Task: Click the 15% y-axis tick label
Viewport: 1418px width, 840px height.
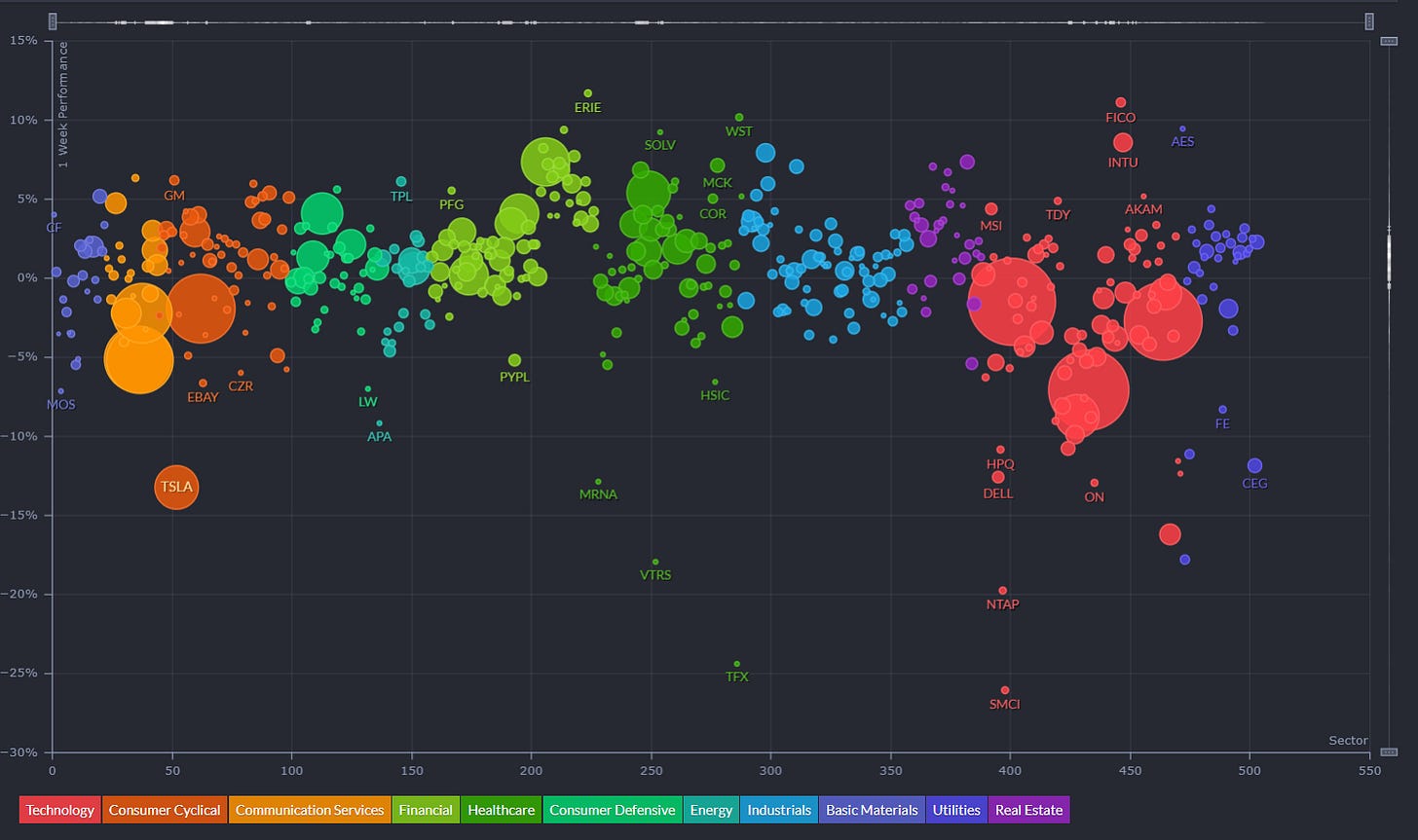Action: pyautogui.click(x=24, y=40)
